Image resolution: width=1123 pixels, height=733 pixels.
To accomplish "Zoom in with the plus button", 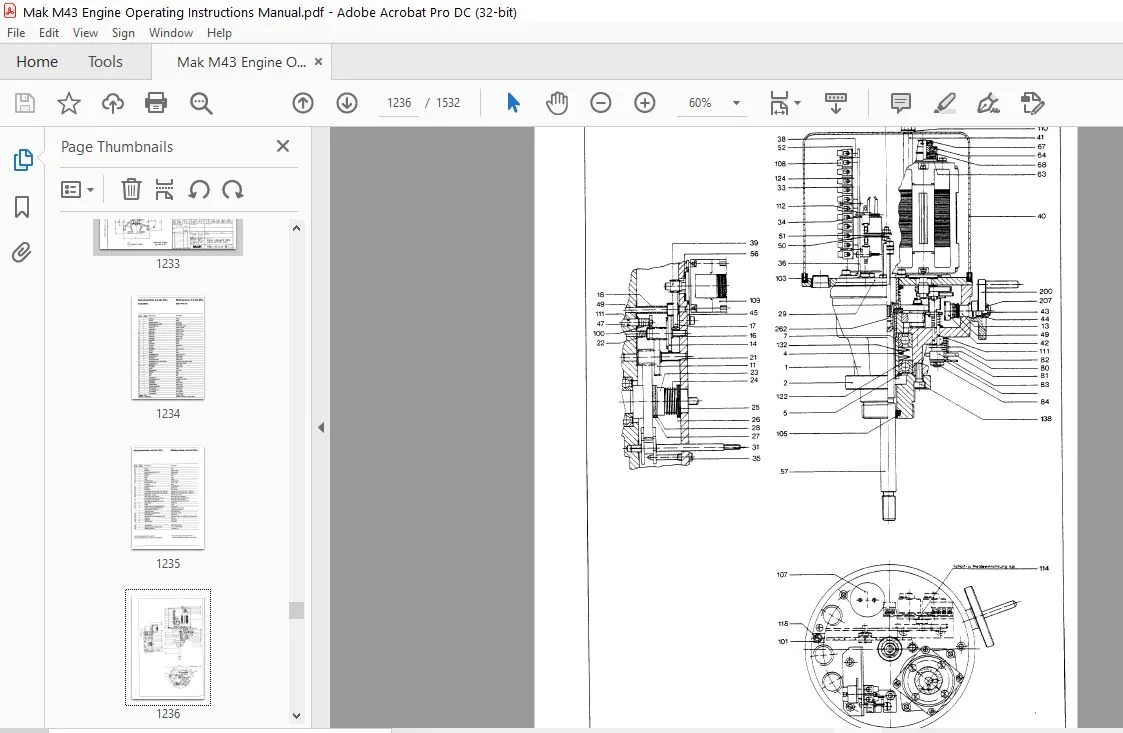I will click(x=645, y=103).
